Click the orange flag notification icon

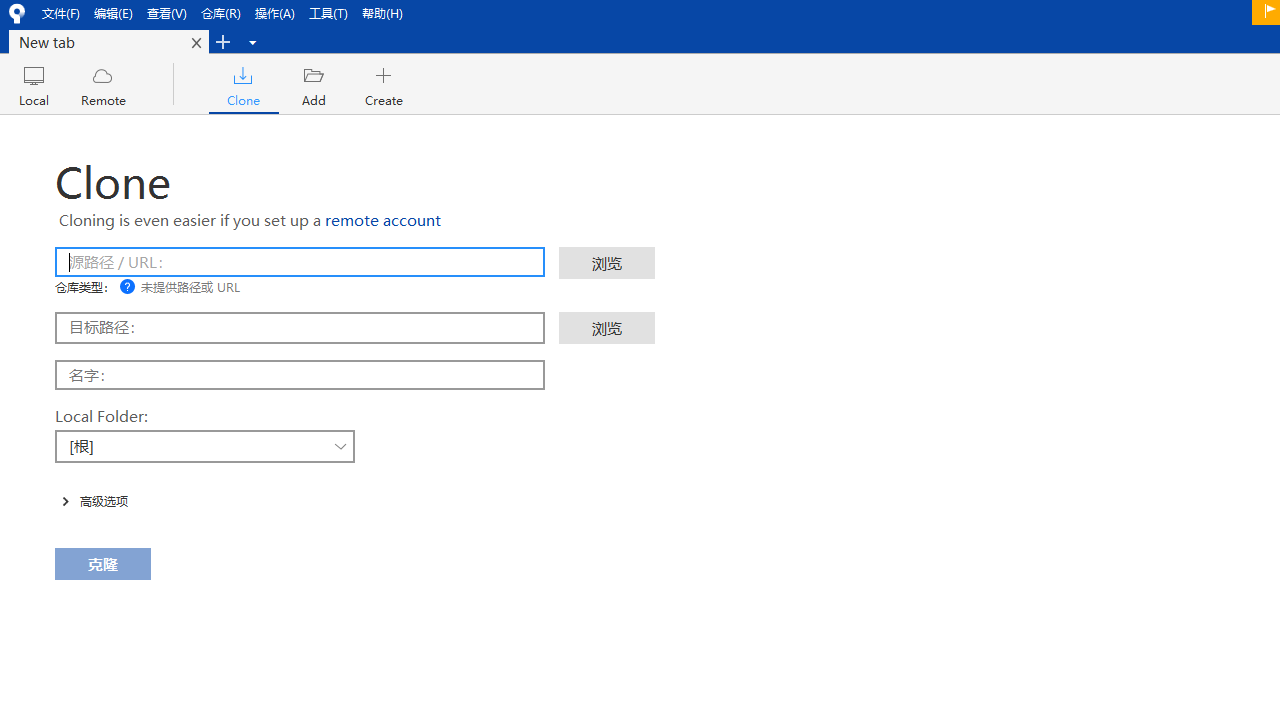(x=1270, y=12)
